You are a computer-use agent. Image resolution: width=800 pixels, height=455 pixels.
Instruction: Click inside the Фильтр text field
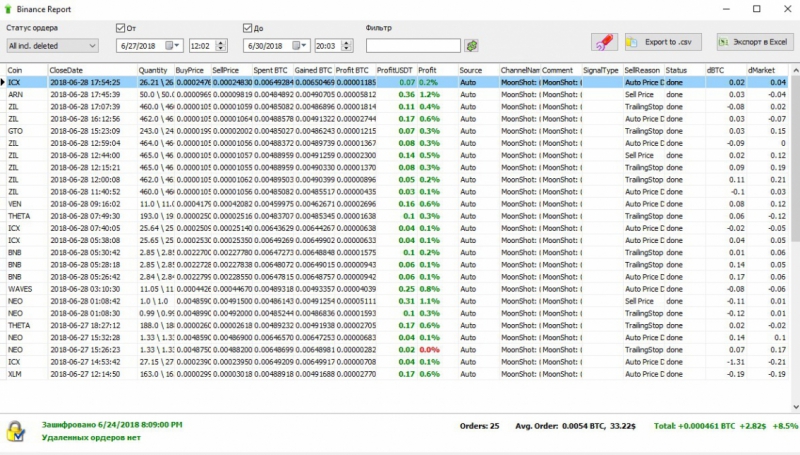pos(413,45)
